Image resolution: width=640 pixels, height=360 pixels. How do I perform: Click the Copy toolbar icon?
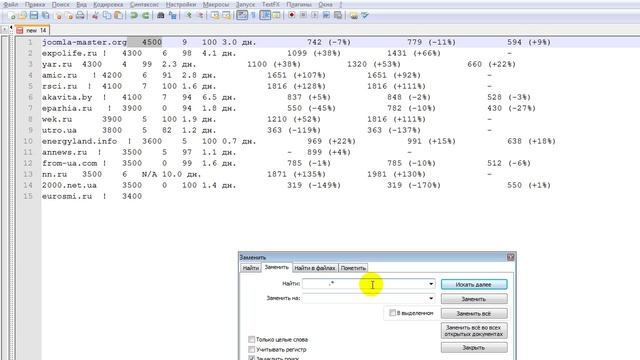(x=107, y=16)
